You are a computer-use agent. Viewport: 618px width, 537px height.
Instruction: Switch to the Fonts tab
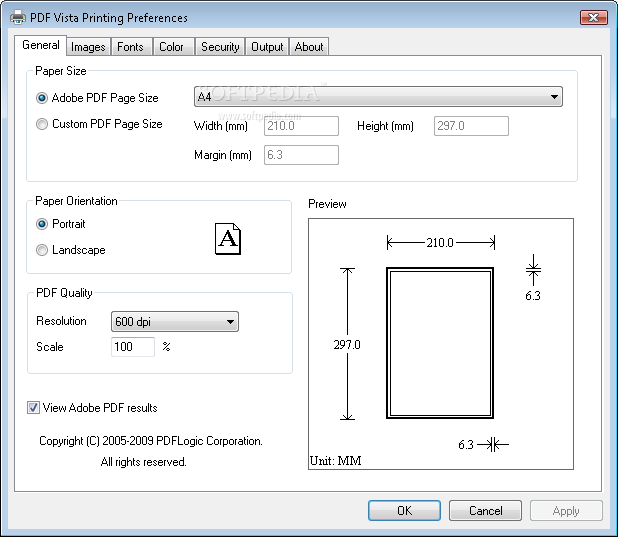[x=130, y=47]
